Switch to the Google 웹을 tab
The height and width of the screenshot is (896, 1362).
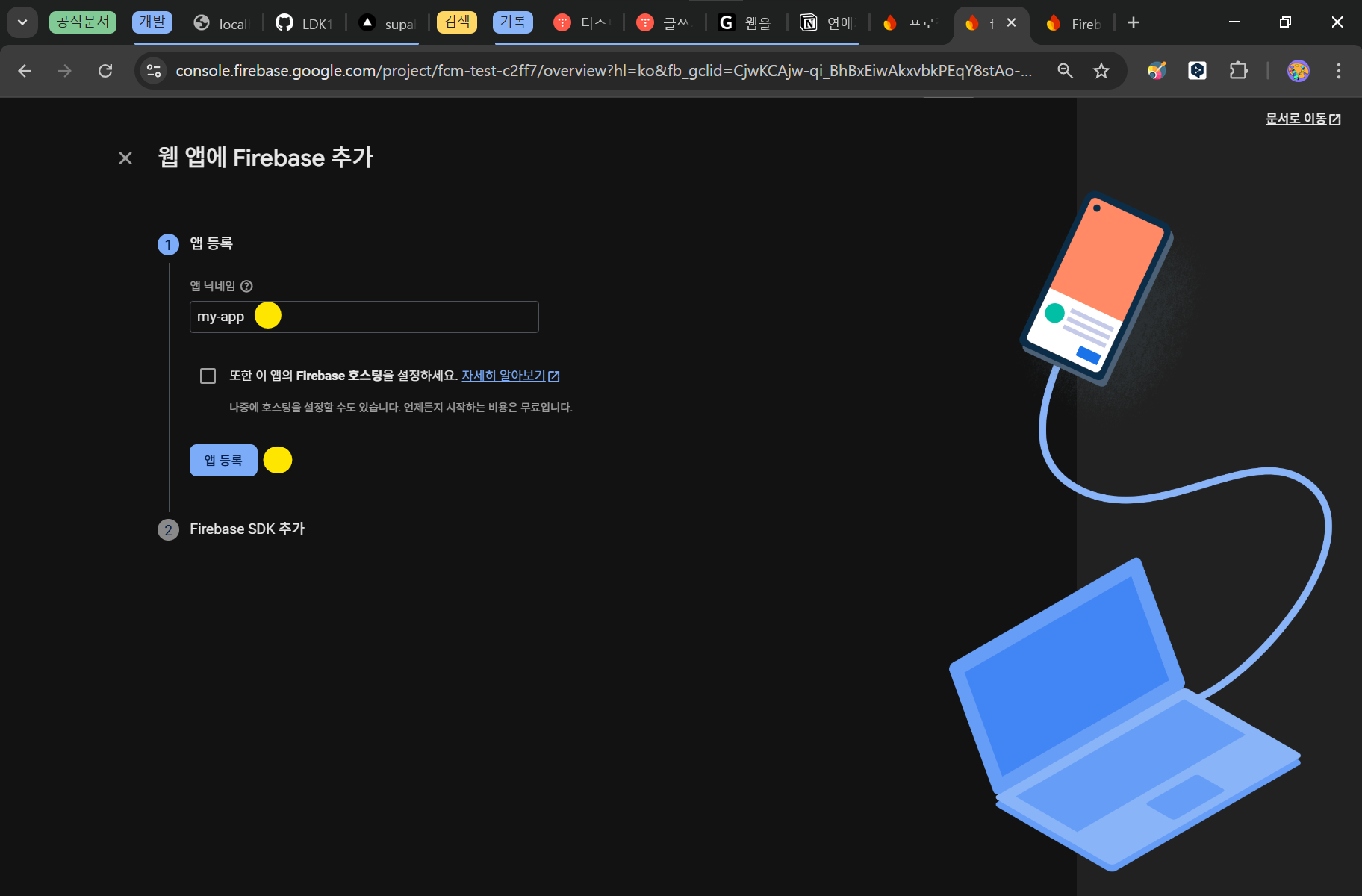pyautogui.click(x=747, y=23)
